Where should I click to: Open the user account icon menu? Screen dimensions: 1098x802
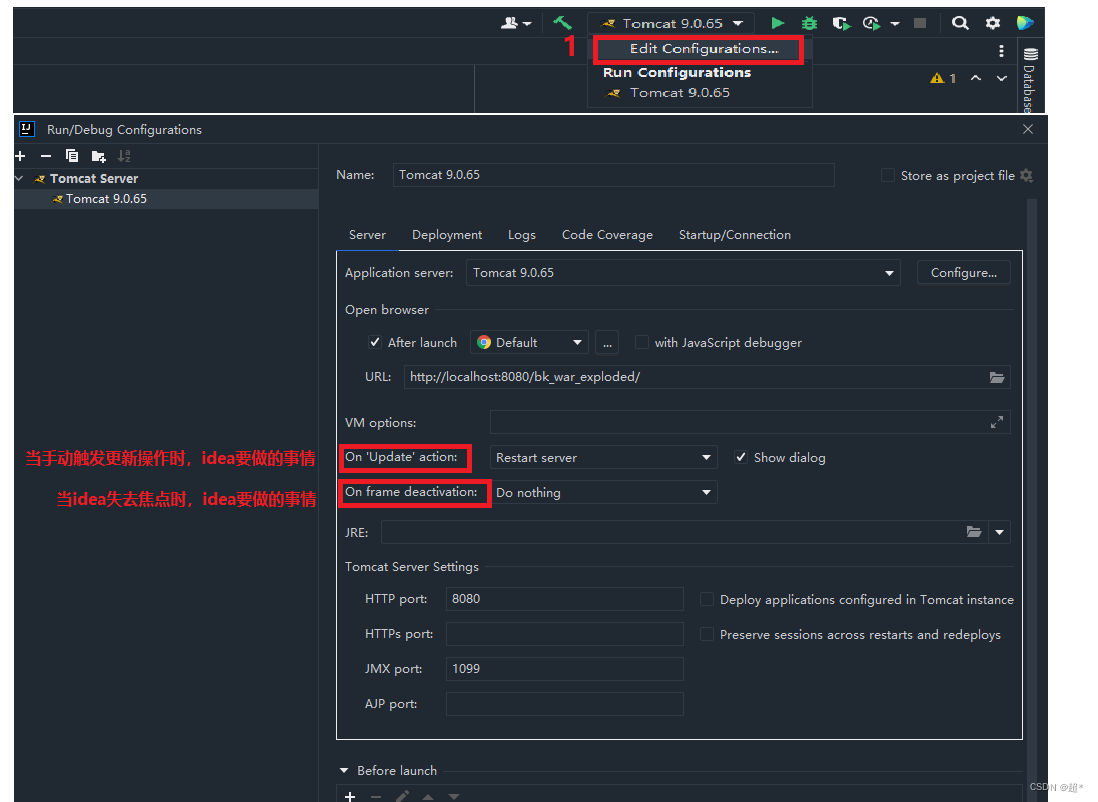(516, 23)
